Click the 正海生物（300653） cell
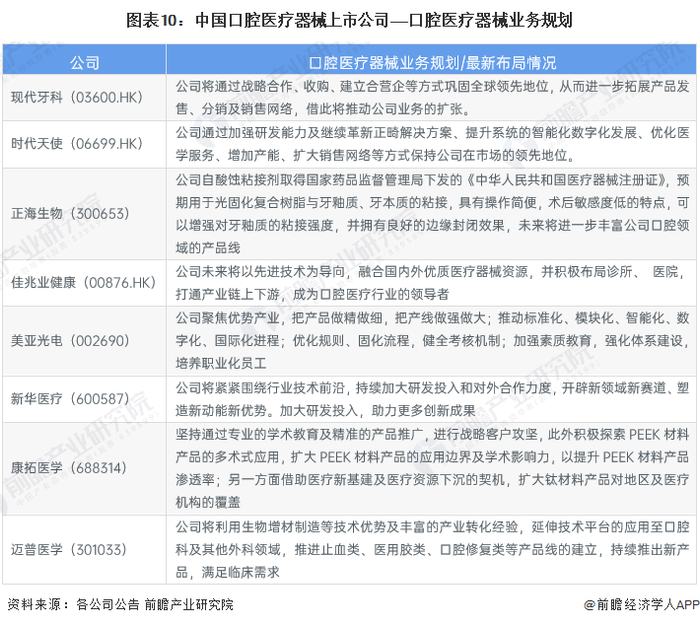The height and width of the screenshot is (625, 700). pyautogui.click(x=84, y=214)
